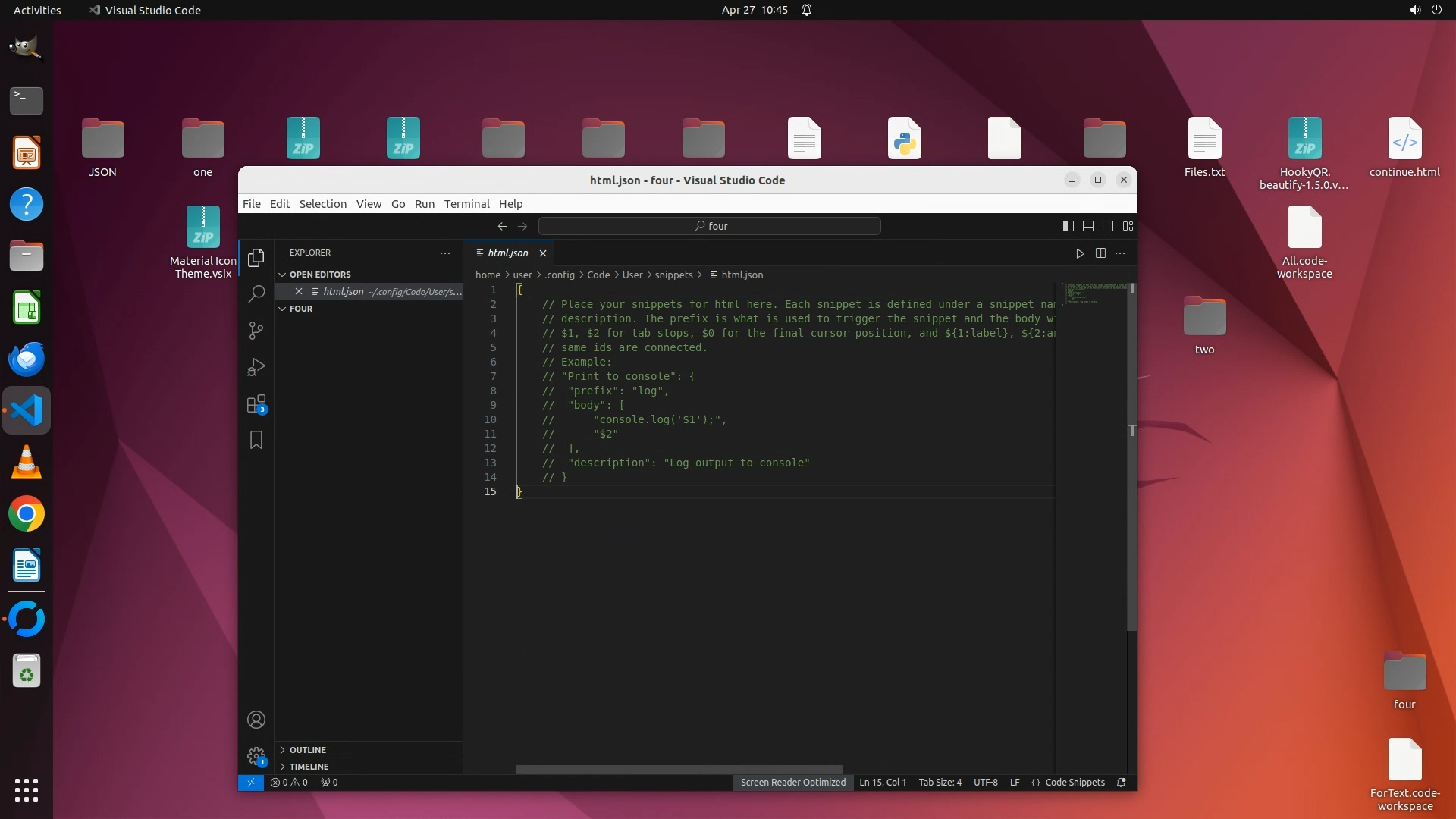
Task: Expand the OUTLINE section
Action: pyautogui.click(x=307, y=750)
